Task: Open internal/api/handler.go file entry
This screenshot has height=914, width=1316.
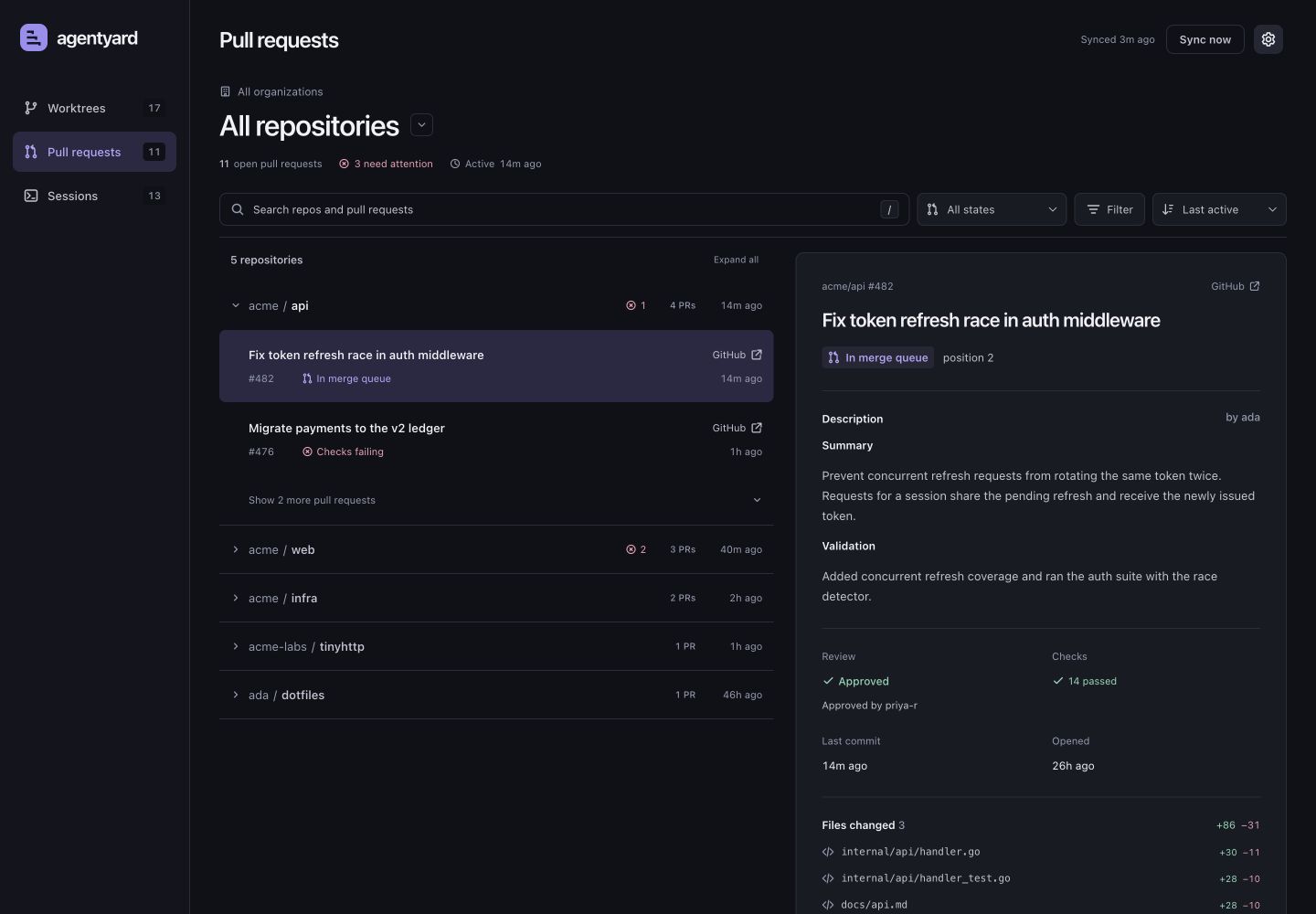Action: point(1041,852)
